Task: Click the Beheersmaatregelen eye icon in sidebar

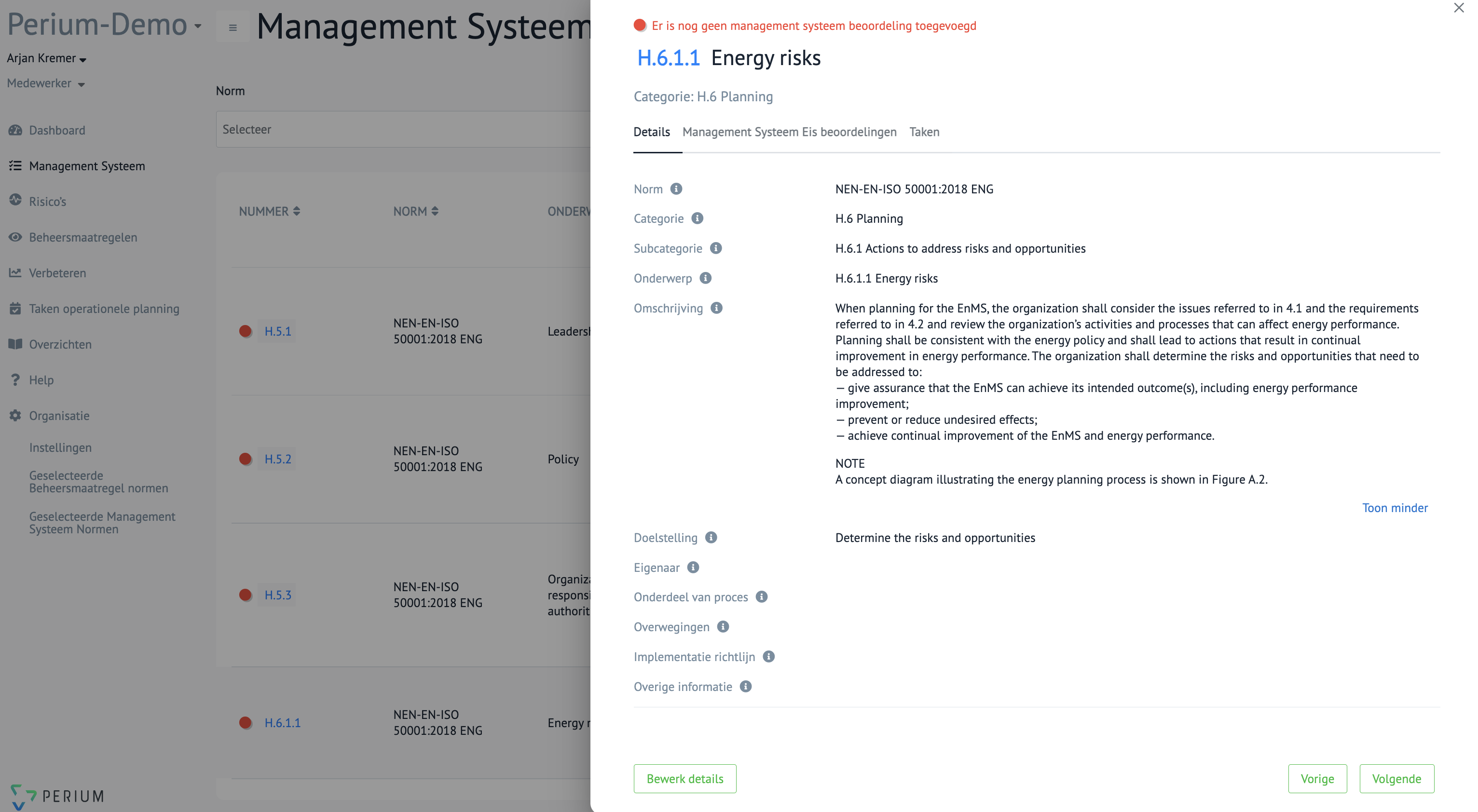Action: [x=15, y=237]
